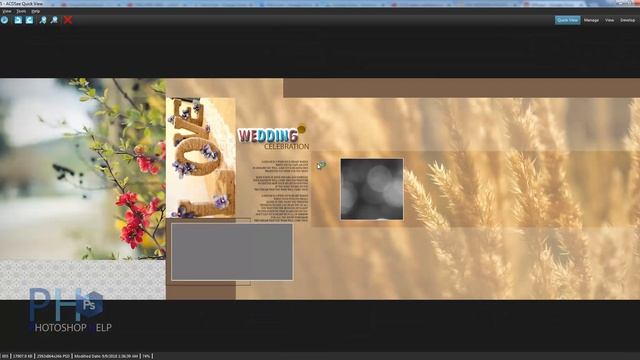Select the Quick View mode tab
The width and height of the screenshot is (640, 360).
point(567,20)
